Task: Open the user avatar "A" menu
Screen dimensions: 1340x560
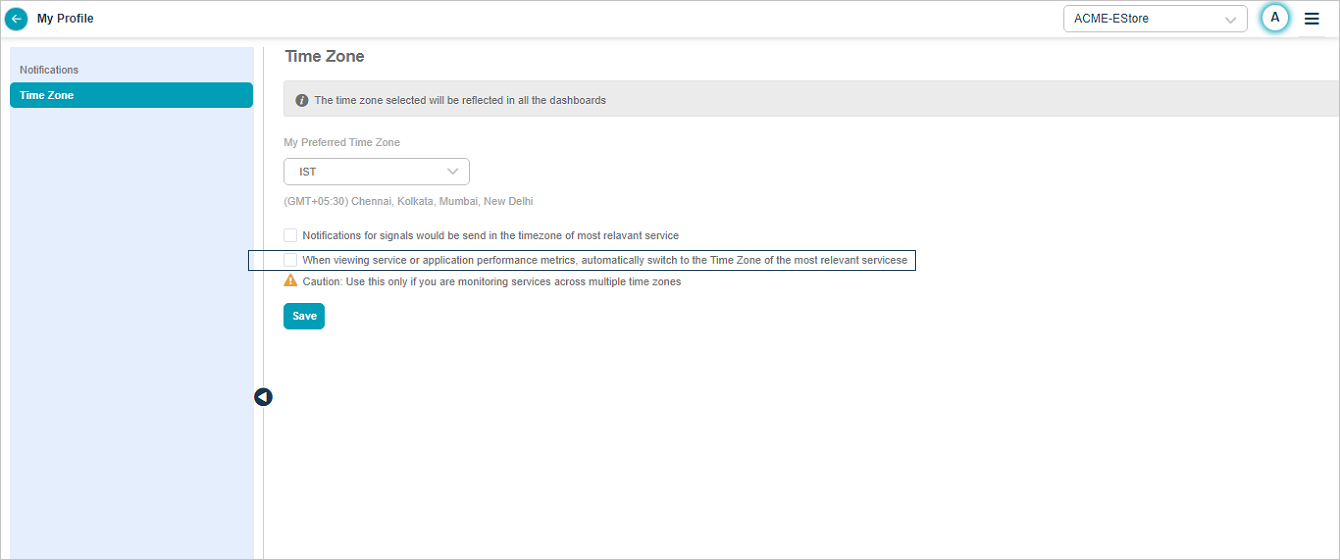Action: (1275, 18)
